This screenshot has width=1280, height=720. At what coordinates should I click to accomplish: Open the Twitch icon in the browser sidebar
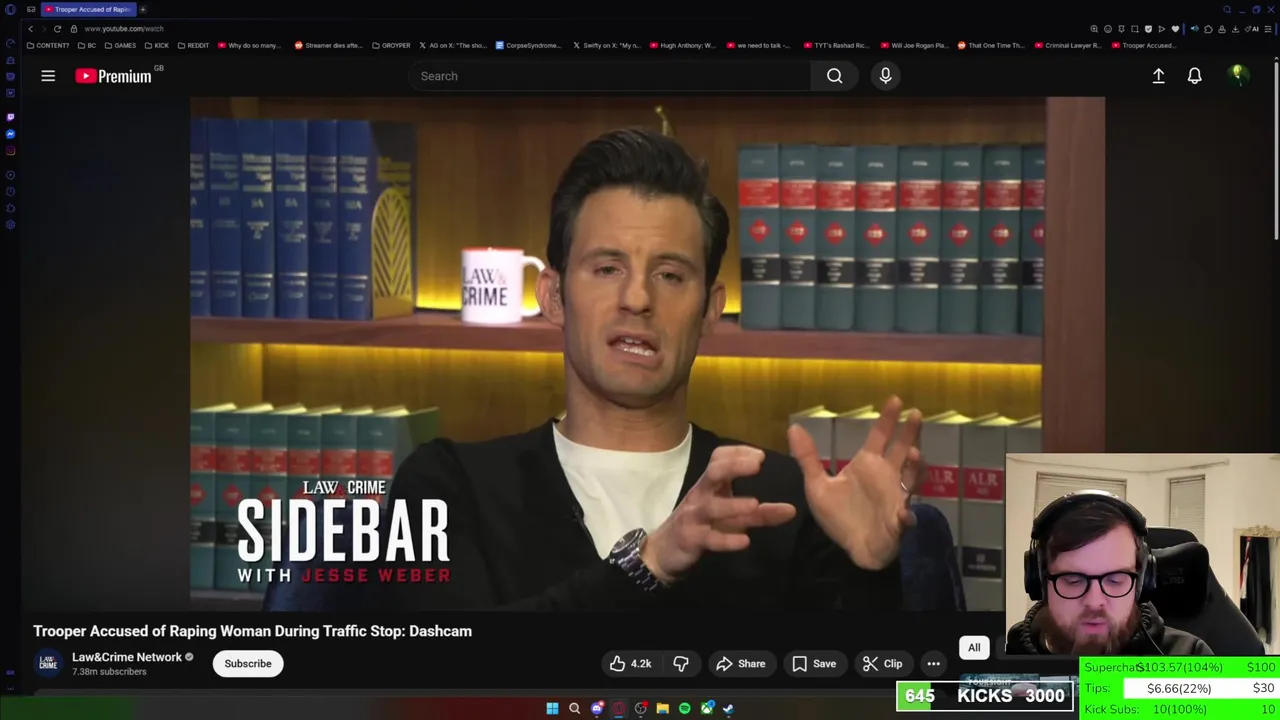pos(10,117)
